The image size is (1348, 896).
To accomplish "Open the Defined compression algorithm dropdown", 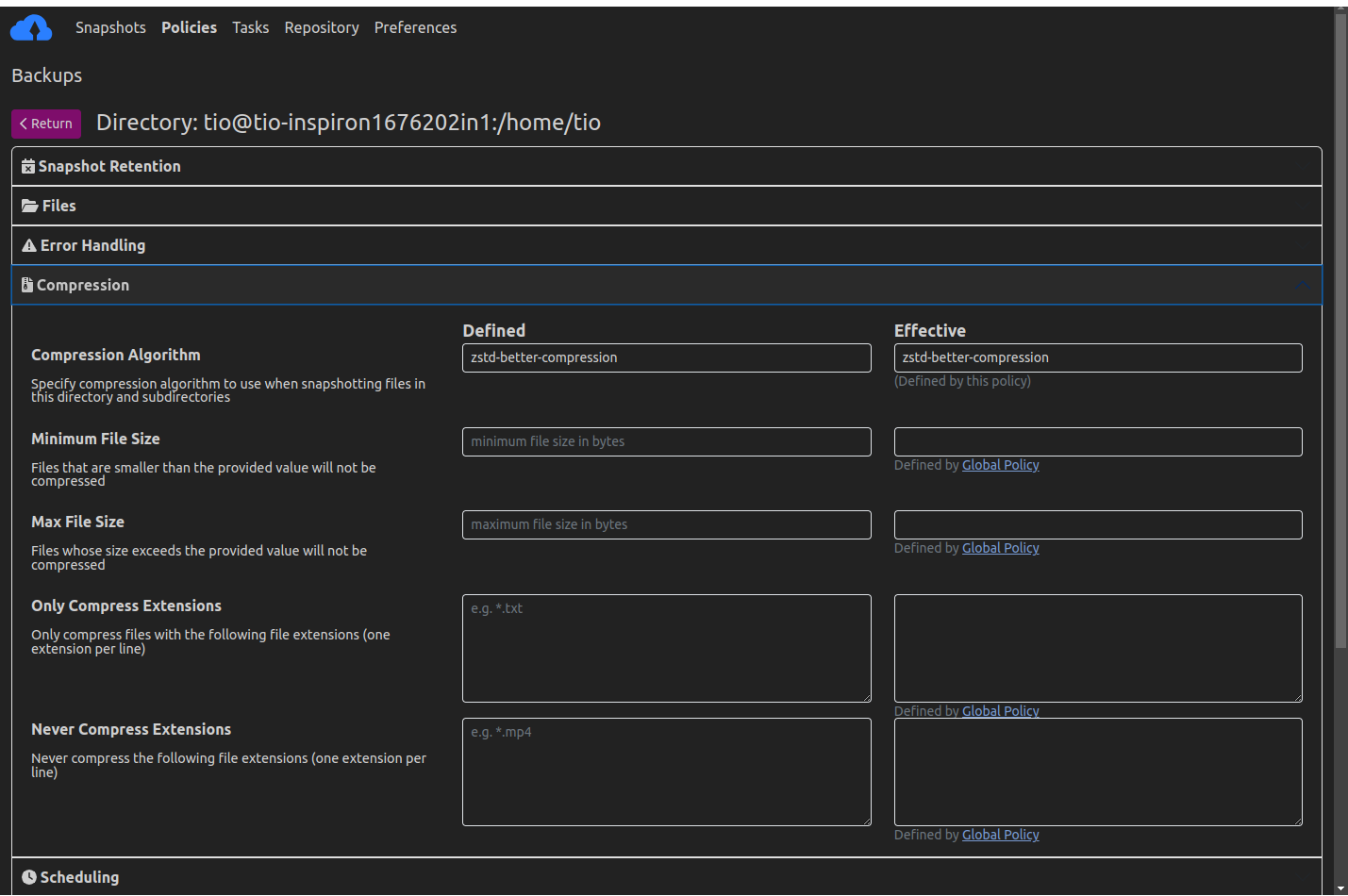I will pyautogui.click(x=667, y=357).
